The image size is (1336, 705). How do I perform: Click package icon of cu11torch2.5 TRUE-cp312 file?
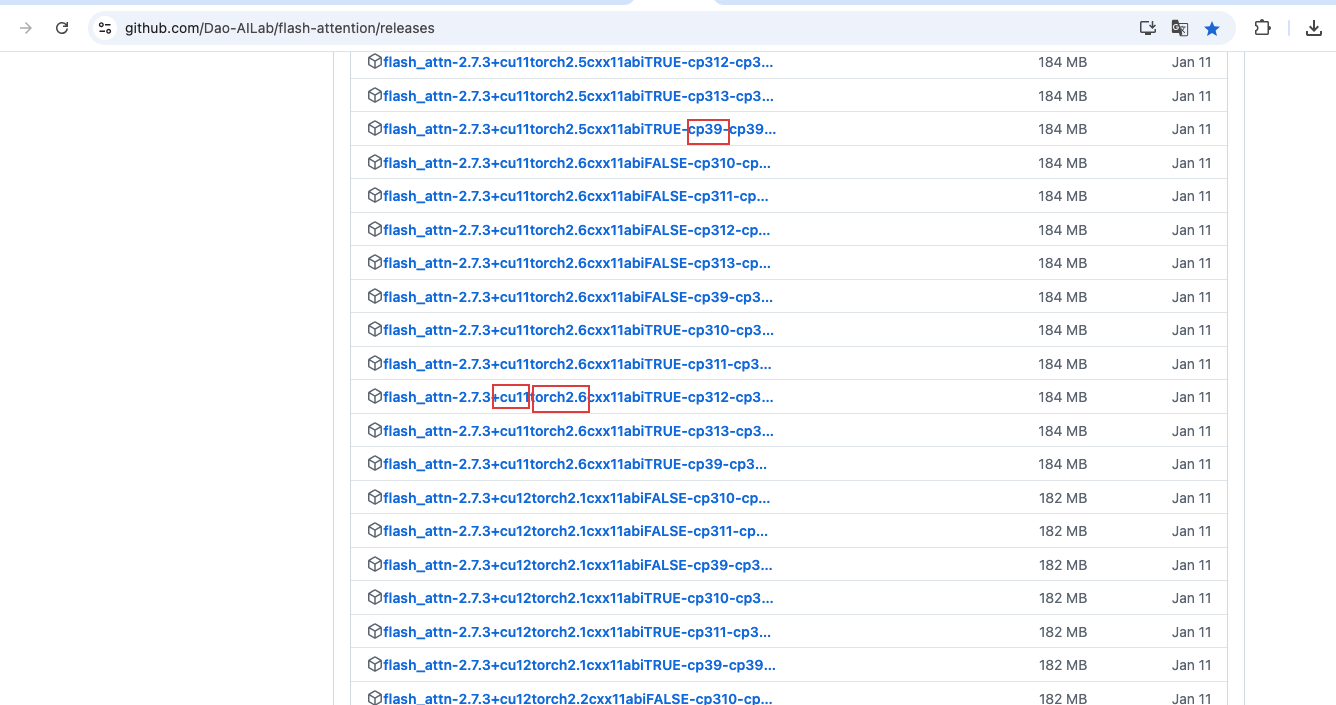[x=375, y=62]
